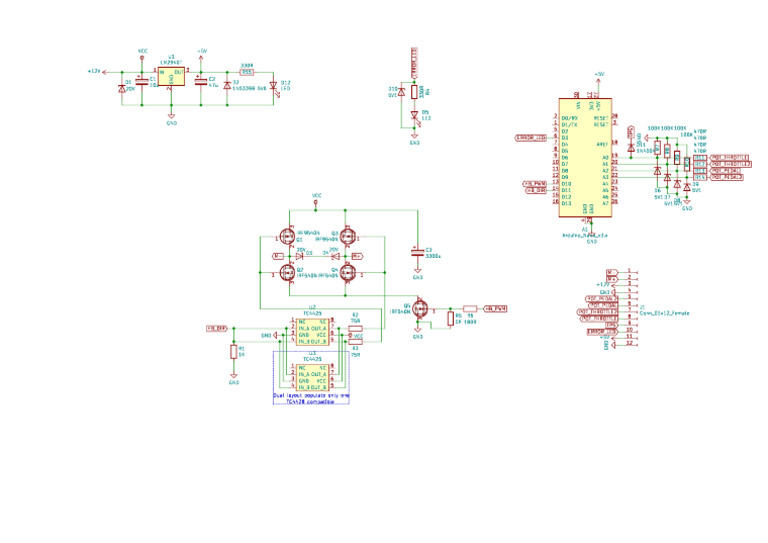The height and width of the screenshot is (543, 768).
Task: Click the GND symbol below regulator U1
Action: click(x=171, y=118)
